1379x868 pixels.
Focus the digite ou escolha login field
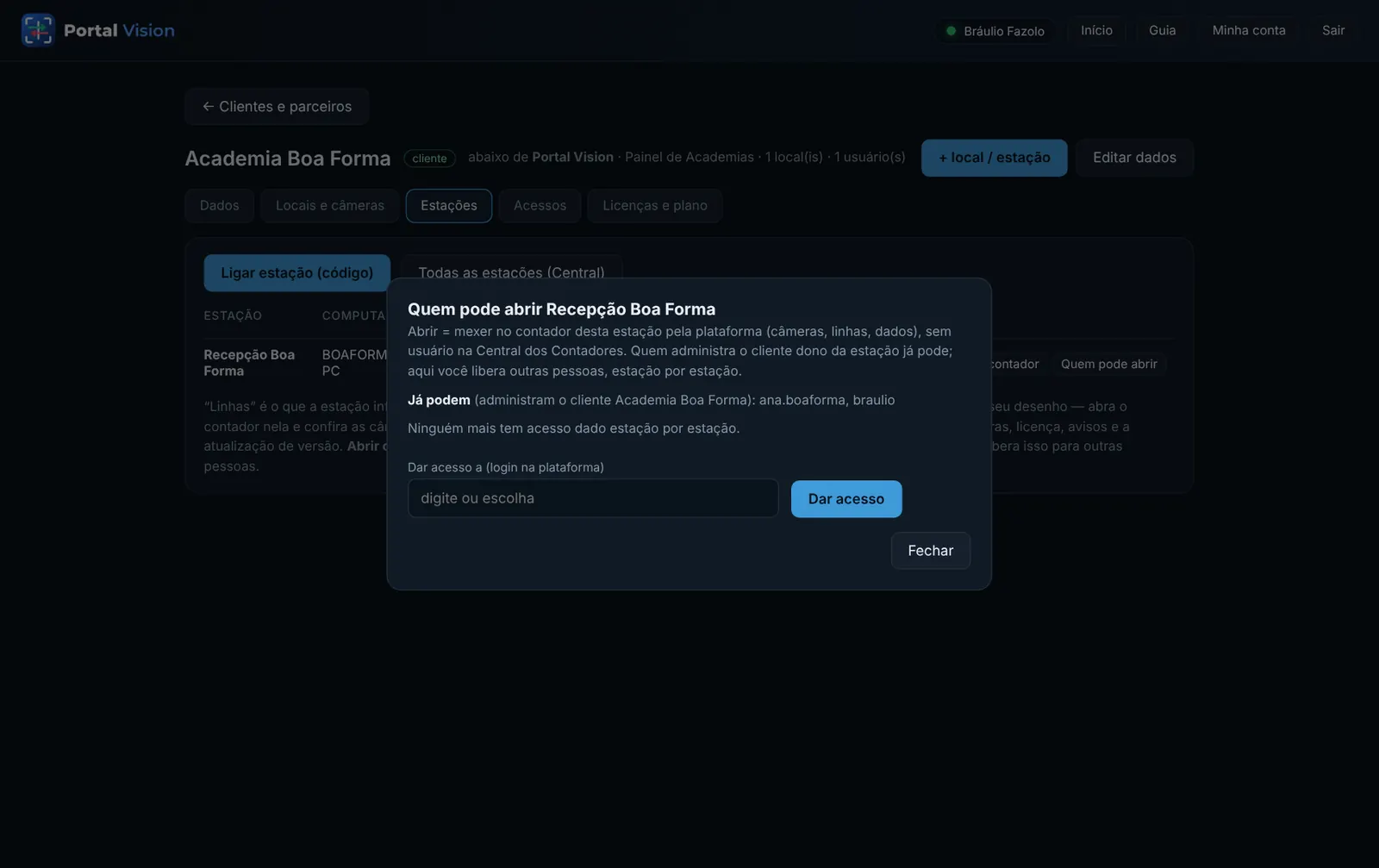tap(593, 498)
